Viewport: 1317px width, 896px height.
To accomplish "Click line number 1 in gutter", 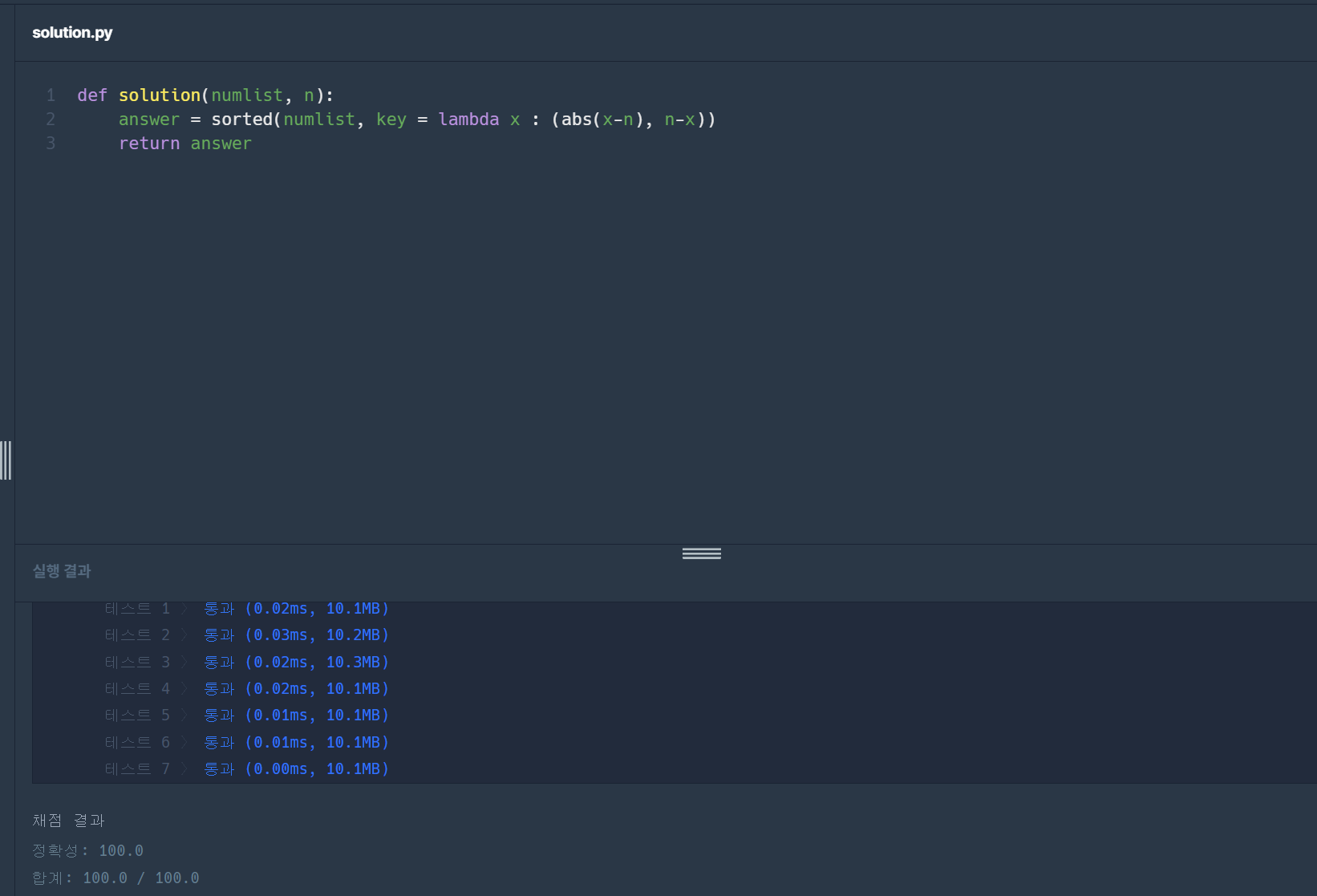I will pos(51,95).
